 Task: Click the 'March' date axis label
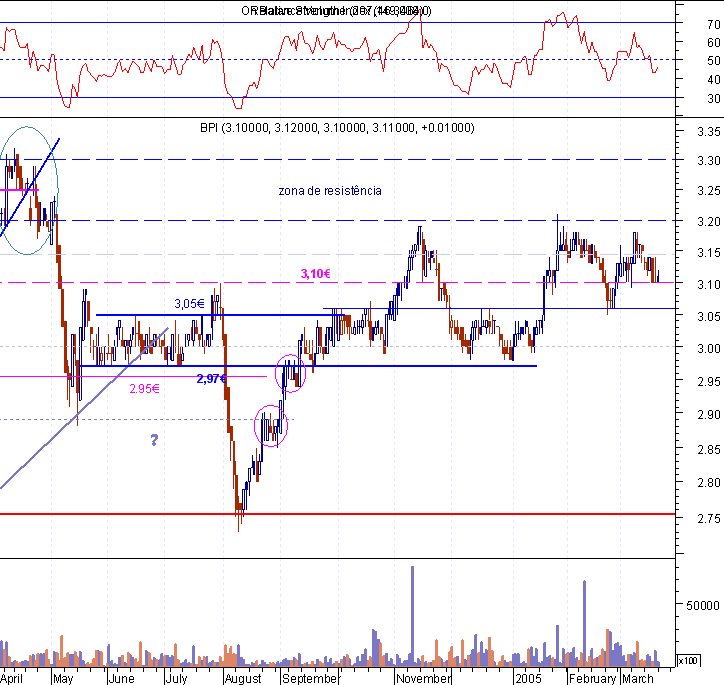638,678
